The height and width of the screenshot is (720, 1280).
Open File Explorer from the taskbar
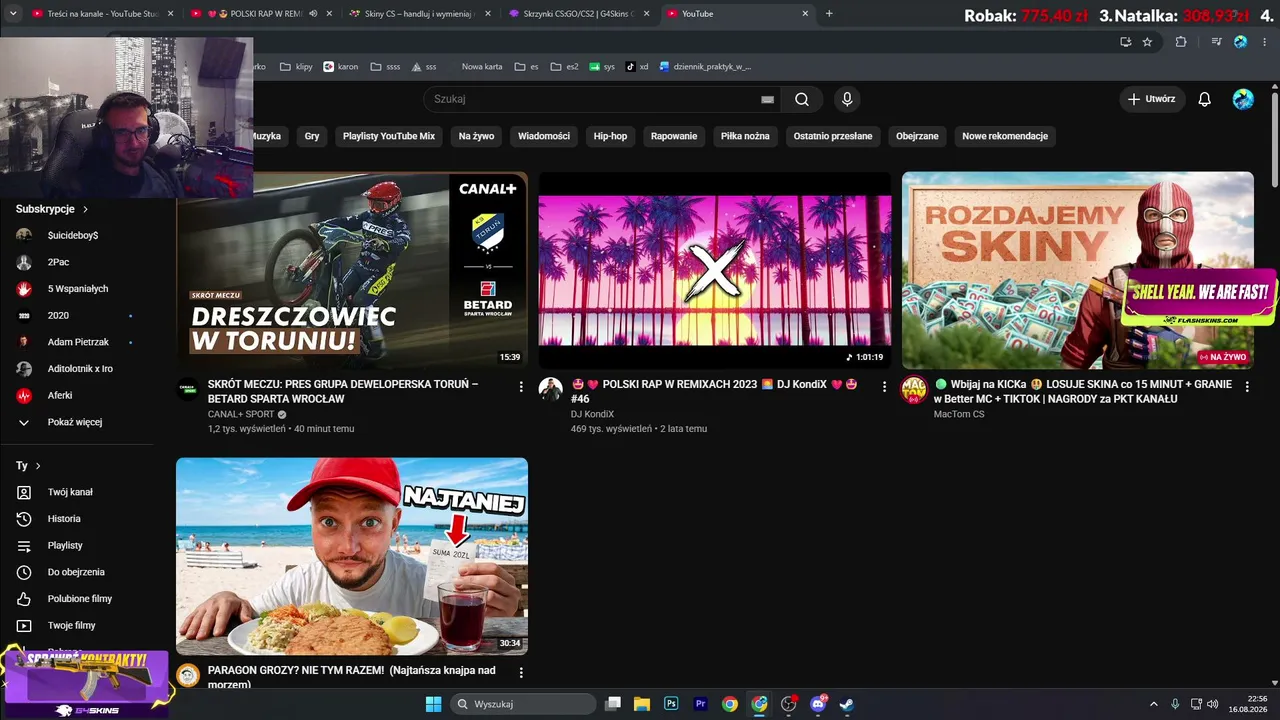[x=642, y=704]
